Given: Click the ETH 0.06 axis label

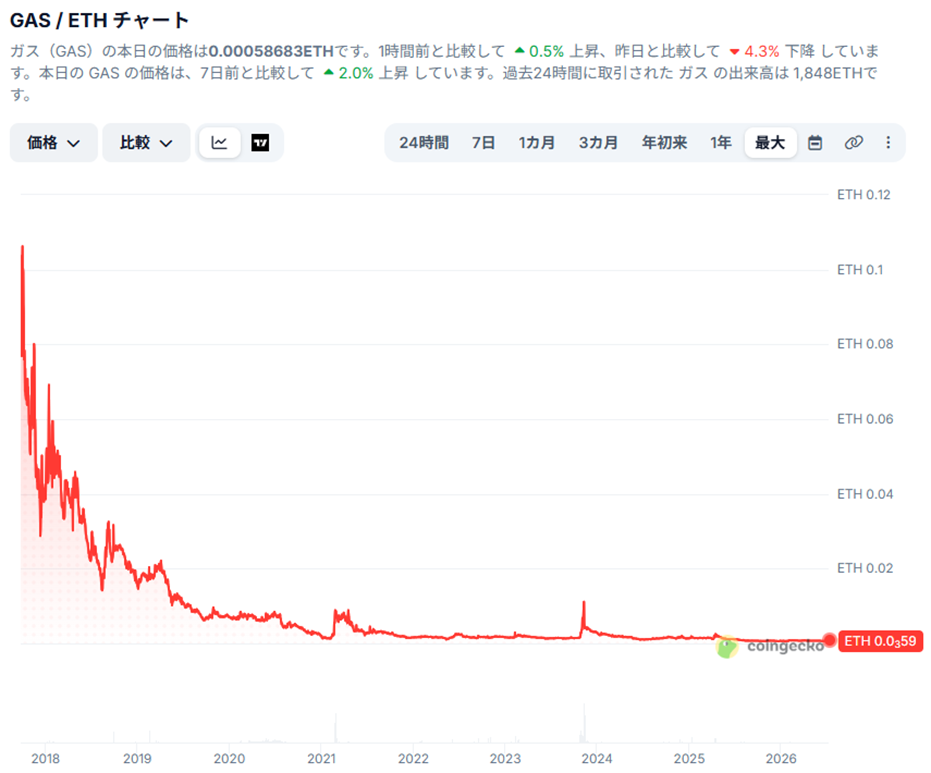Looking at the screenshot, I should [x=865, y=419].
